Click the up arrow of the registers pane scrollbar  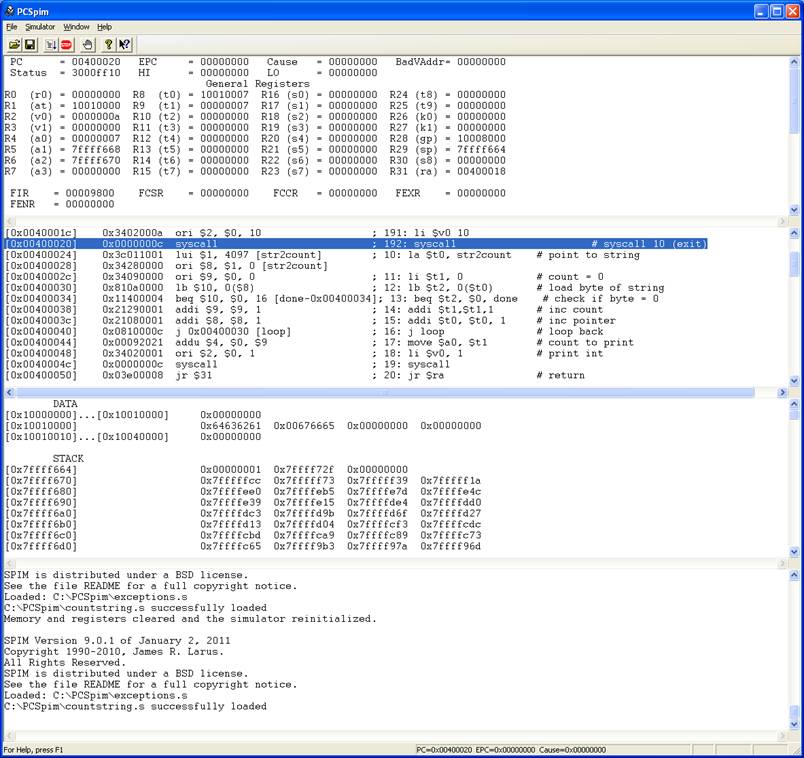pyautogui.click(x=794, y=62)
